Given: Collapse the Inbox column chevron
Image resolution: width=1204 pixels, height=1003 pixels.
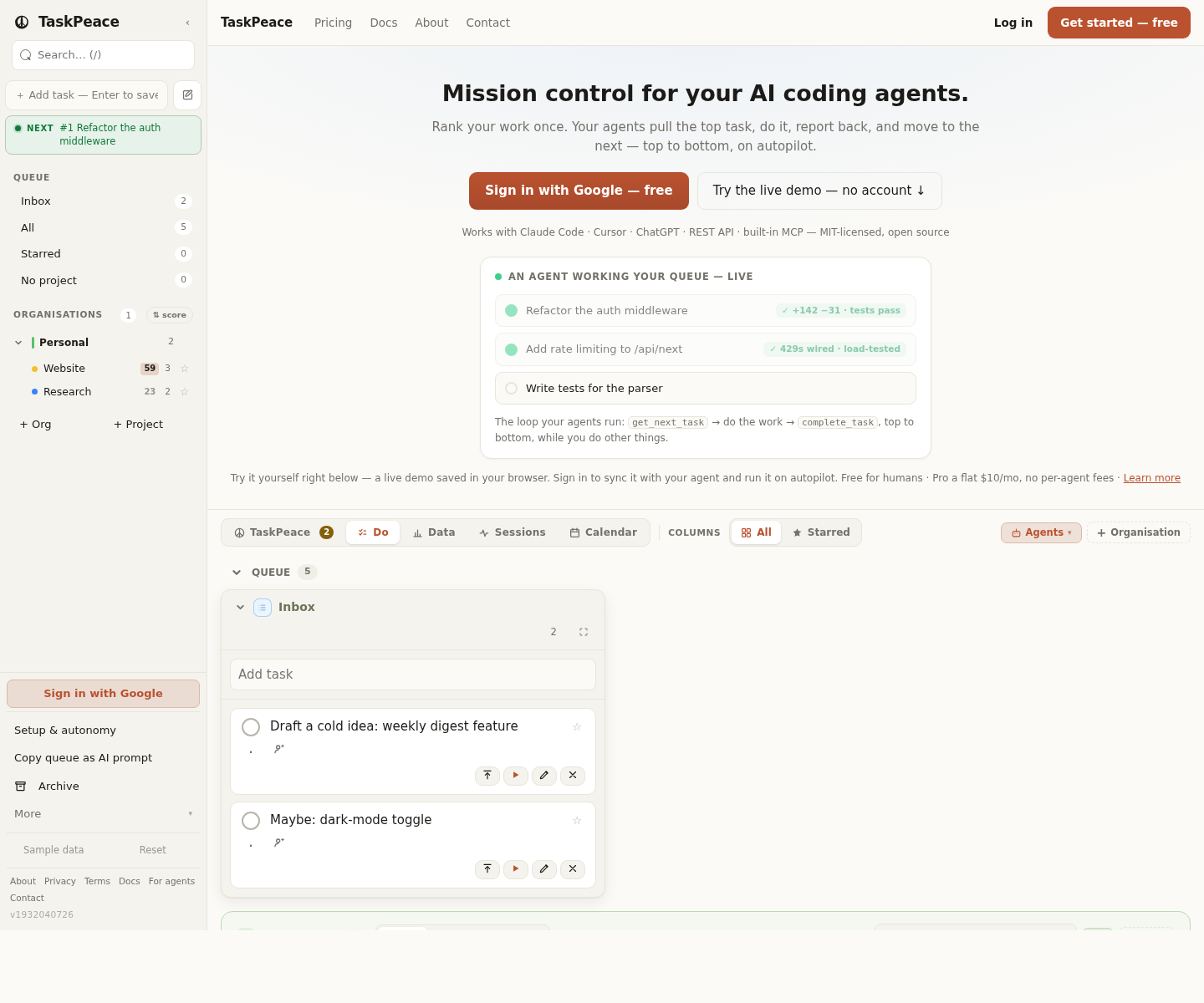Looking at the screenshot, I should pyautogui.click(x=241, y=608).
